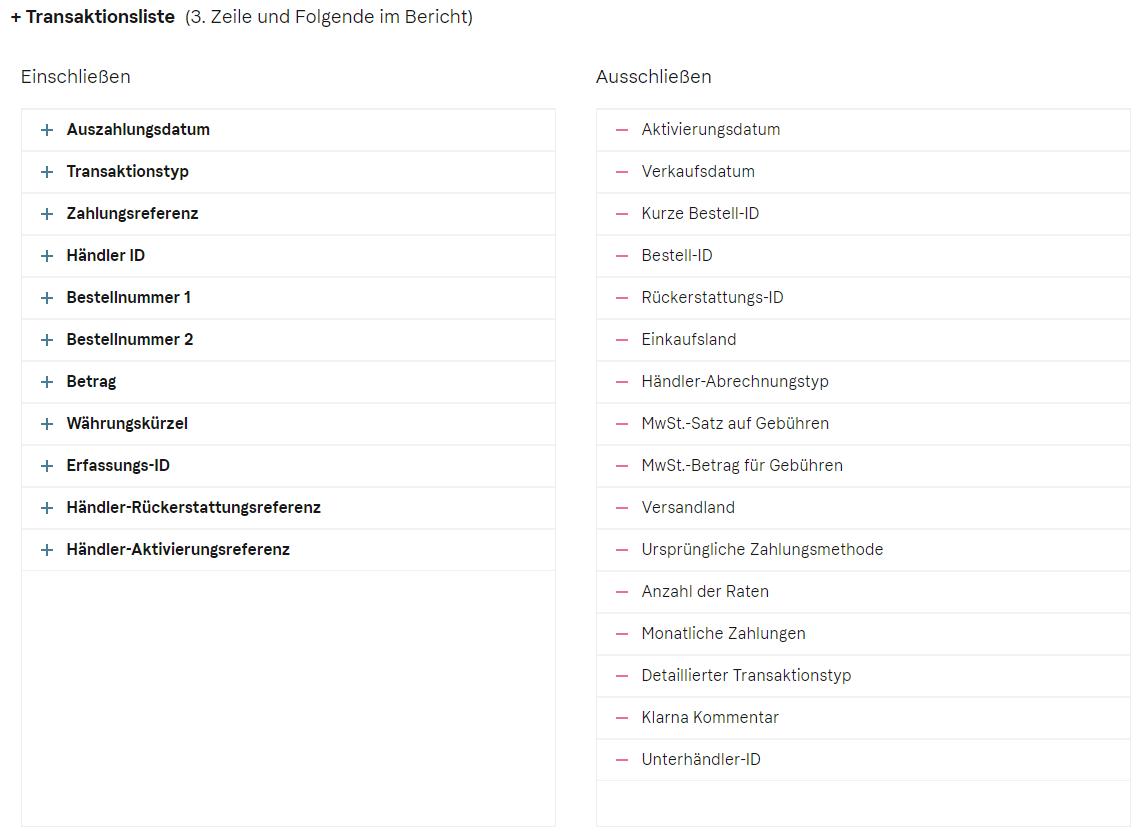Select the Rückerstattungs-ID excluded field
The width and height of the screenshot is (1139, 838).
712,298
